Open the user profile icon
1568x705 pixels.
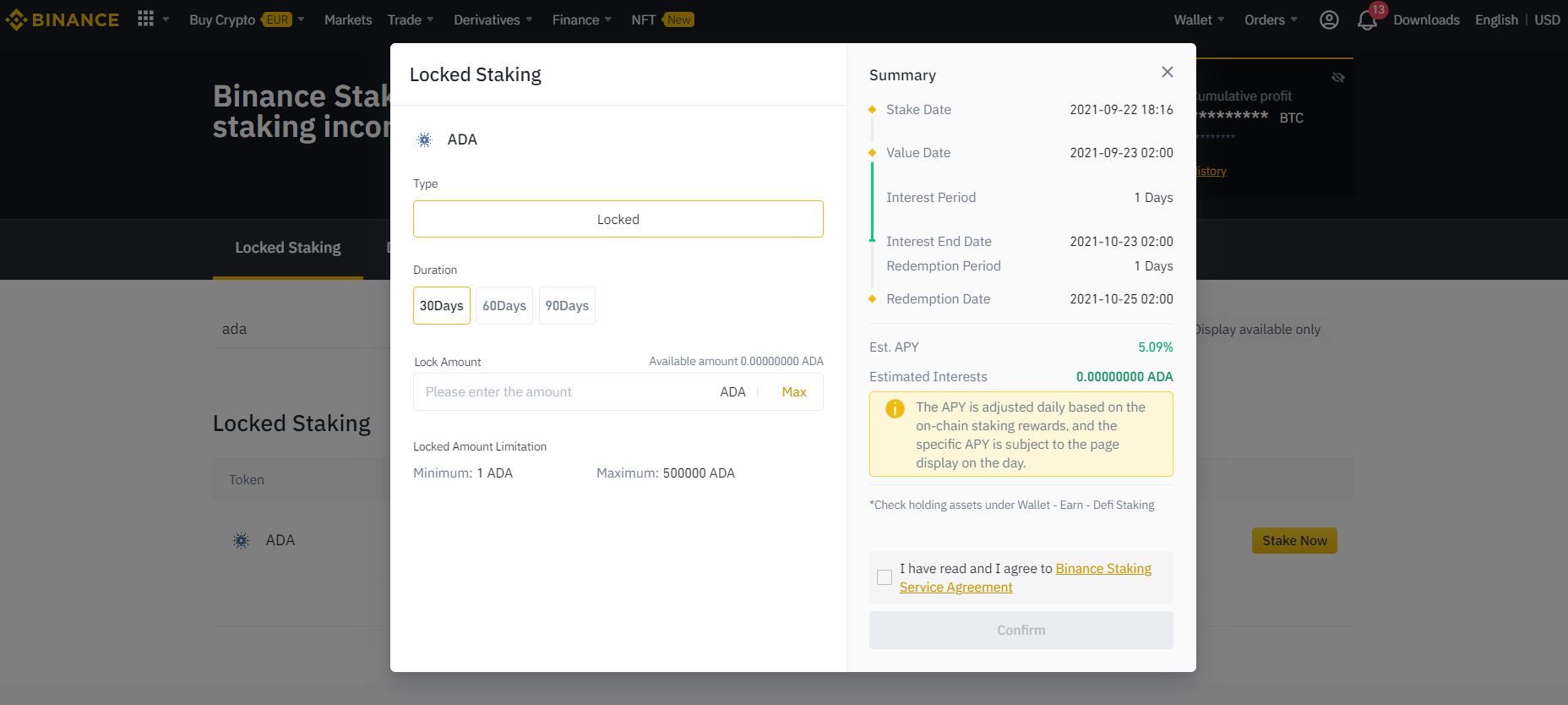click(1328, 19)
